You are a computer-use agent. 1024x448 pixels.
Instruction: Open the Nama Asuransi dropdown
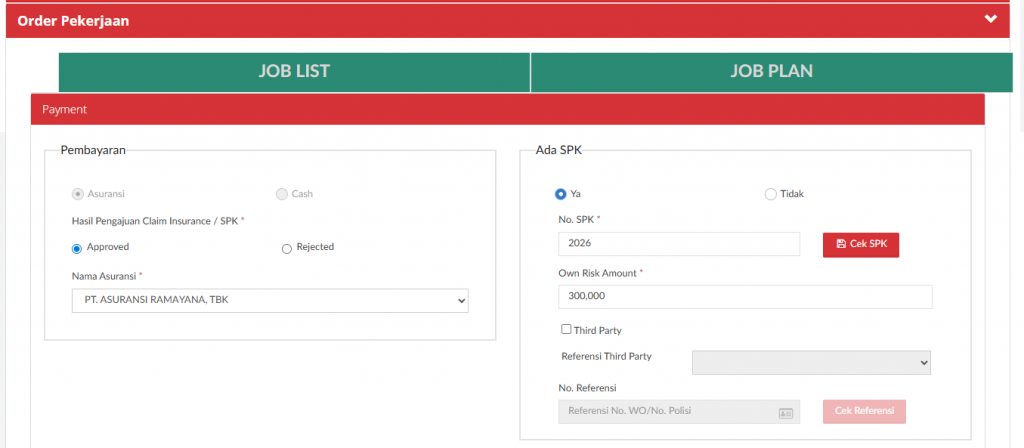coord(270,301)
